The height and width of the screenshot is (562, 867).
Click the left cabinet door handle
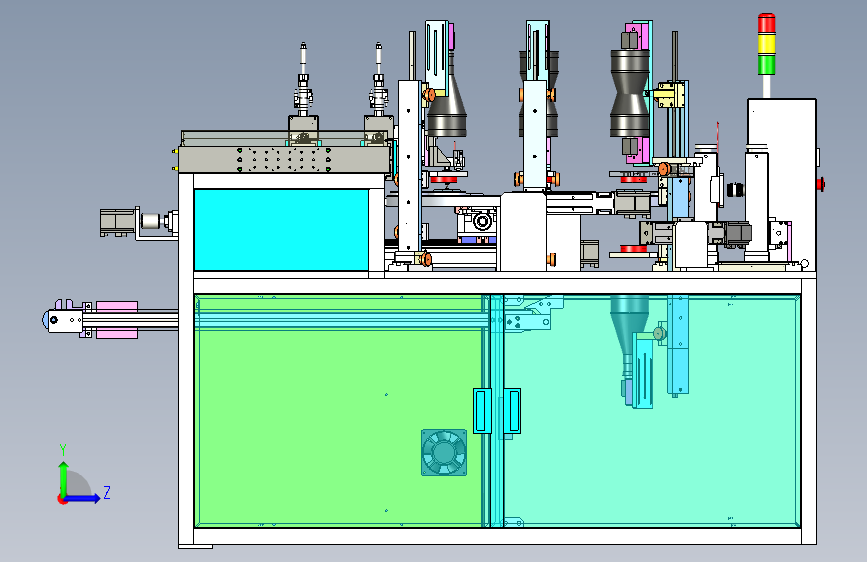coord(482,410)
